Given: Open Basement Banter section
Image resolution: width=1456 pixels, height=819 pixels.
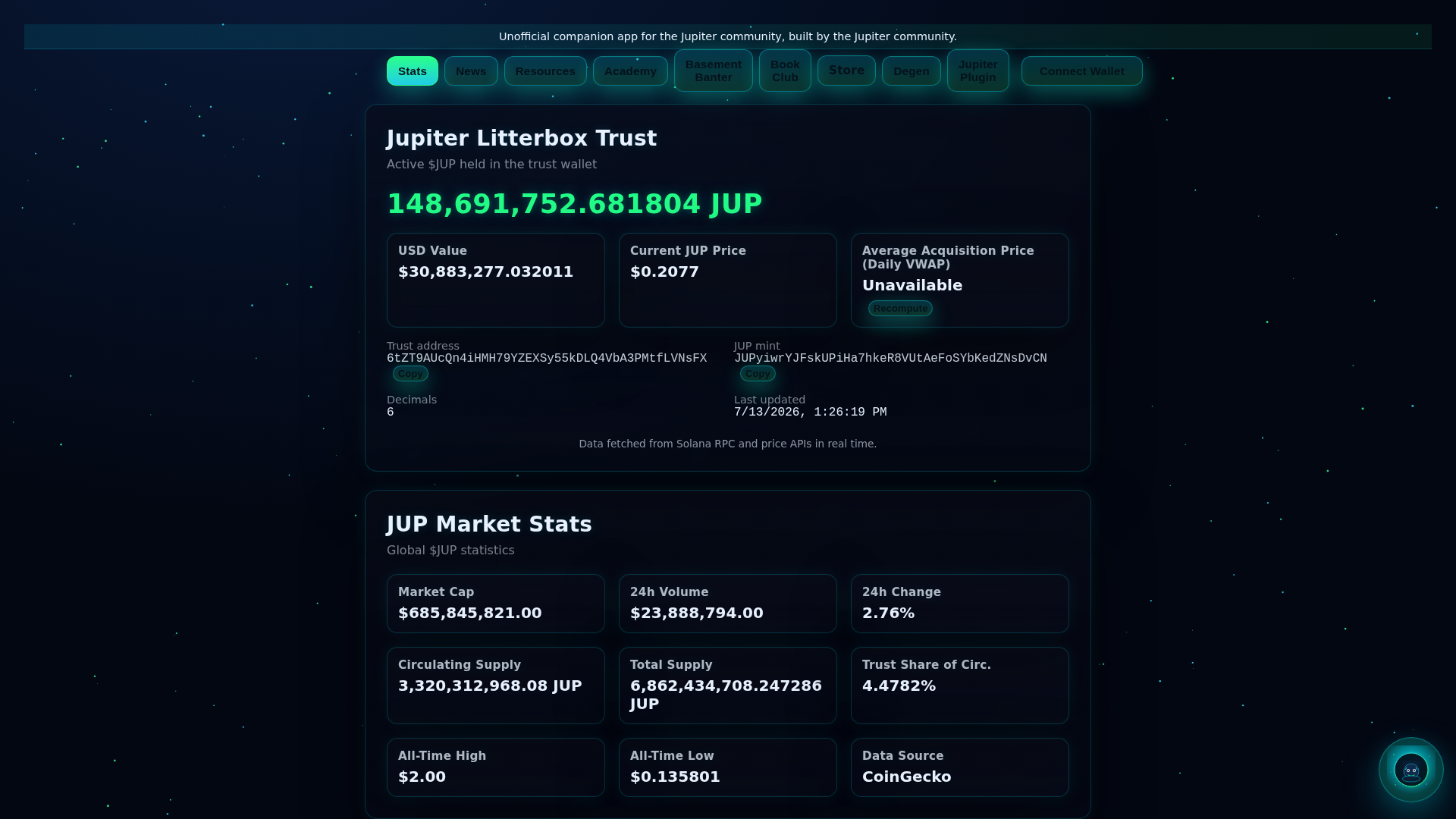Looking at the screenshot, I should 714,71.
